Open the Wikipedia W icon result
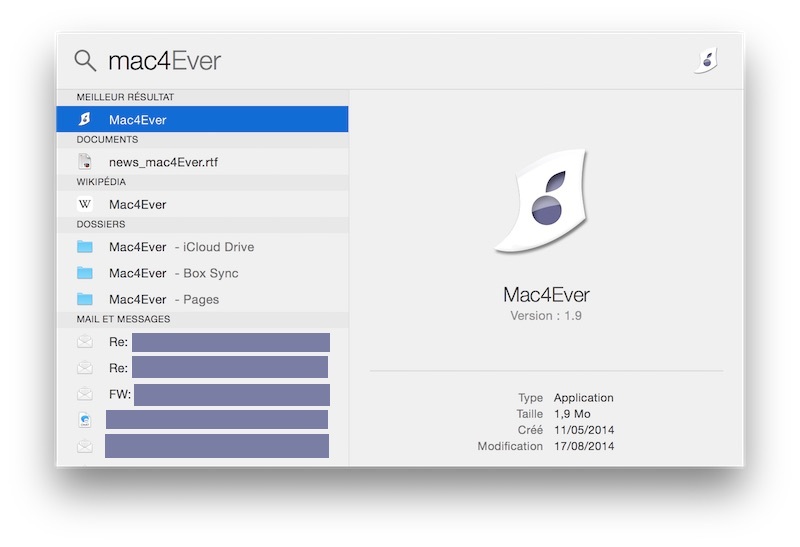800x547 pixels. (85, 204)
